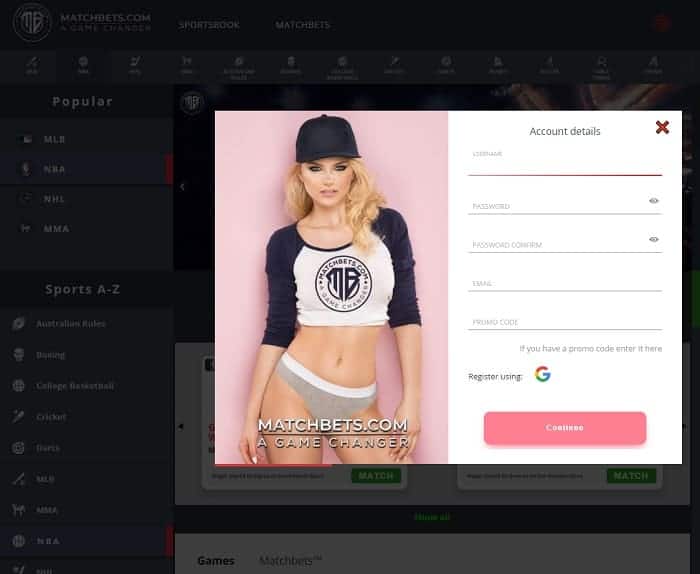Click the Matchbets promotional model image
Screen dimensions: 700x574
331,287
